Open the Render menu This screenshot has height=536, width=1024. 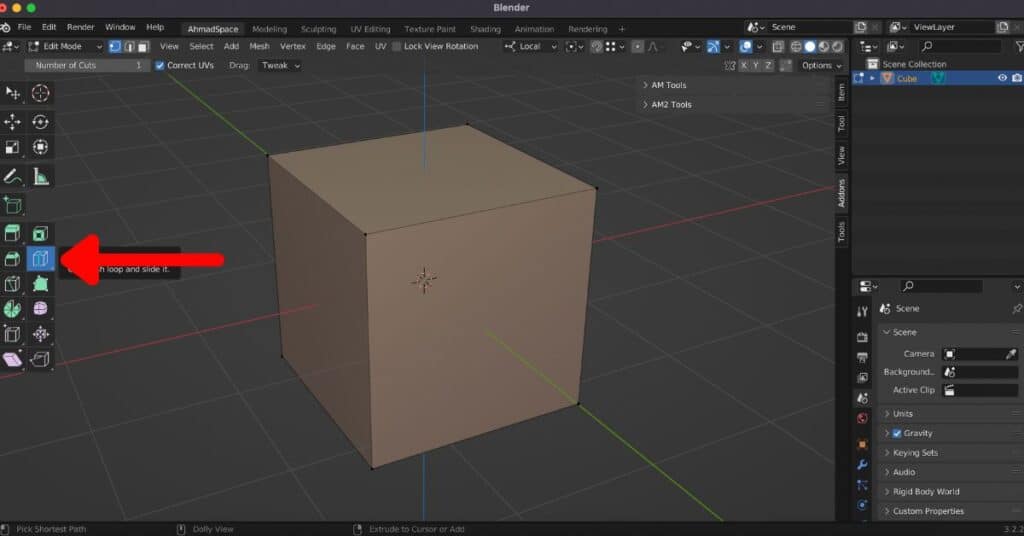80,27
